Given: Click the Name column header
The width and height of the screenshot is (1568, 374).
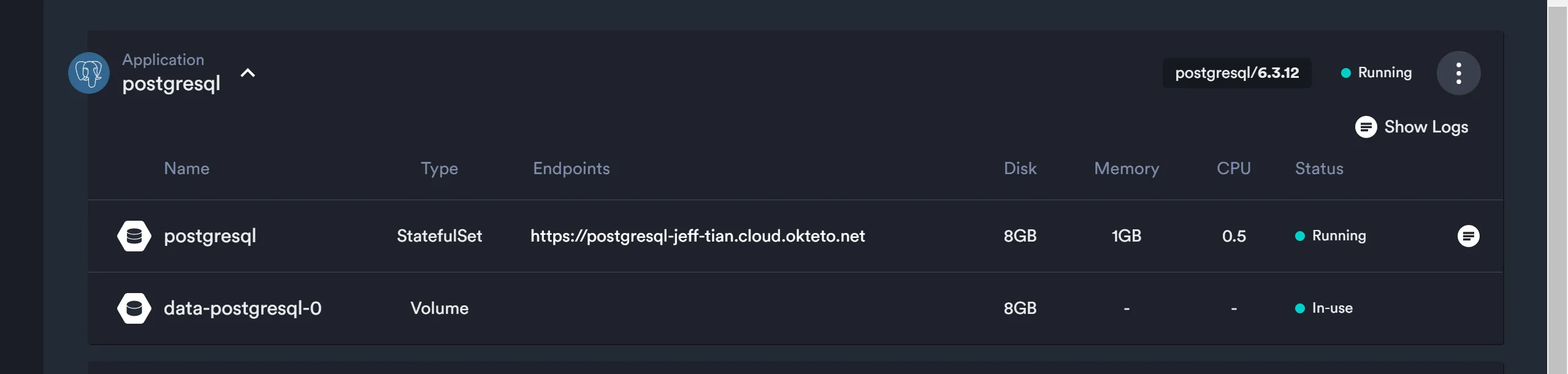Looking at the screenshot, I should click(x=186, y=169).
